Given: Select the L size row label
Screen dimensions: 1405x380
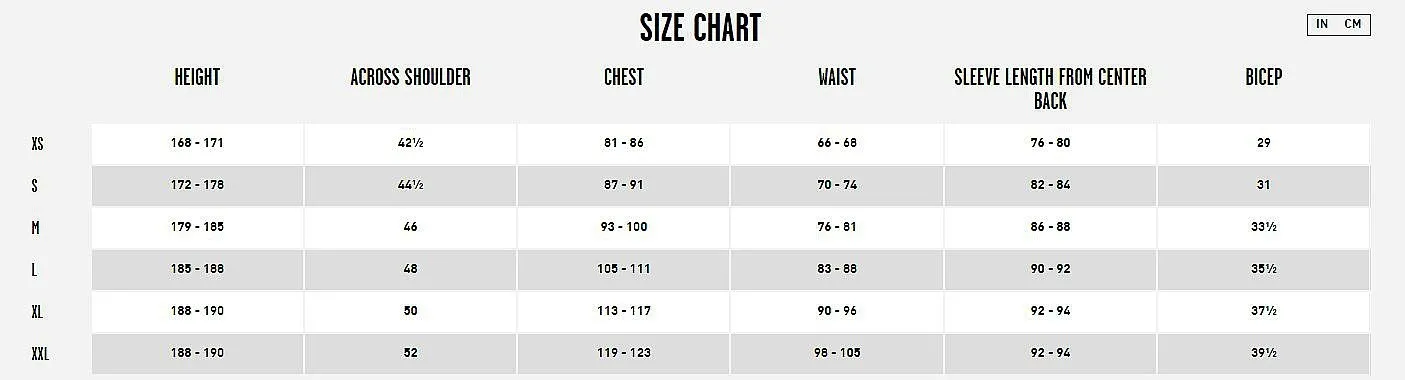Looking at the screenshot, I should tap(34, 270).
